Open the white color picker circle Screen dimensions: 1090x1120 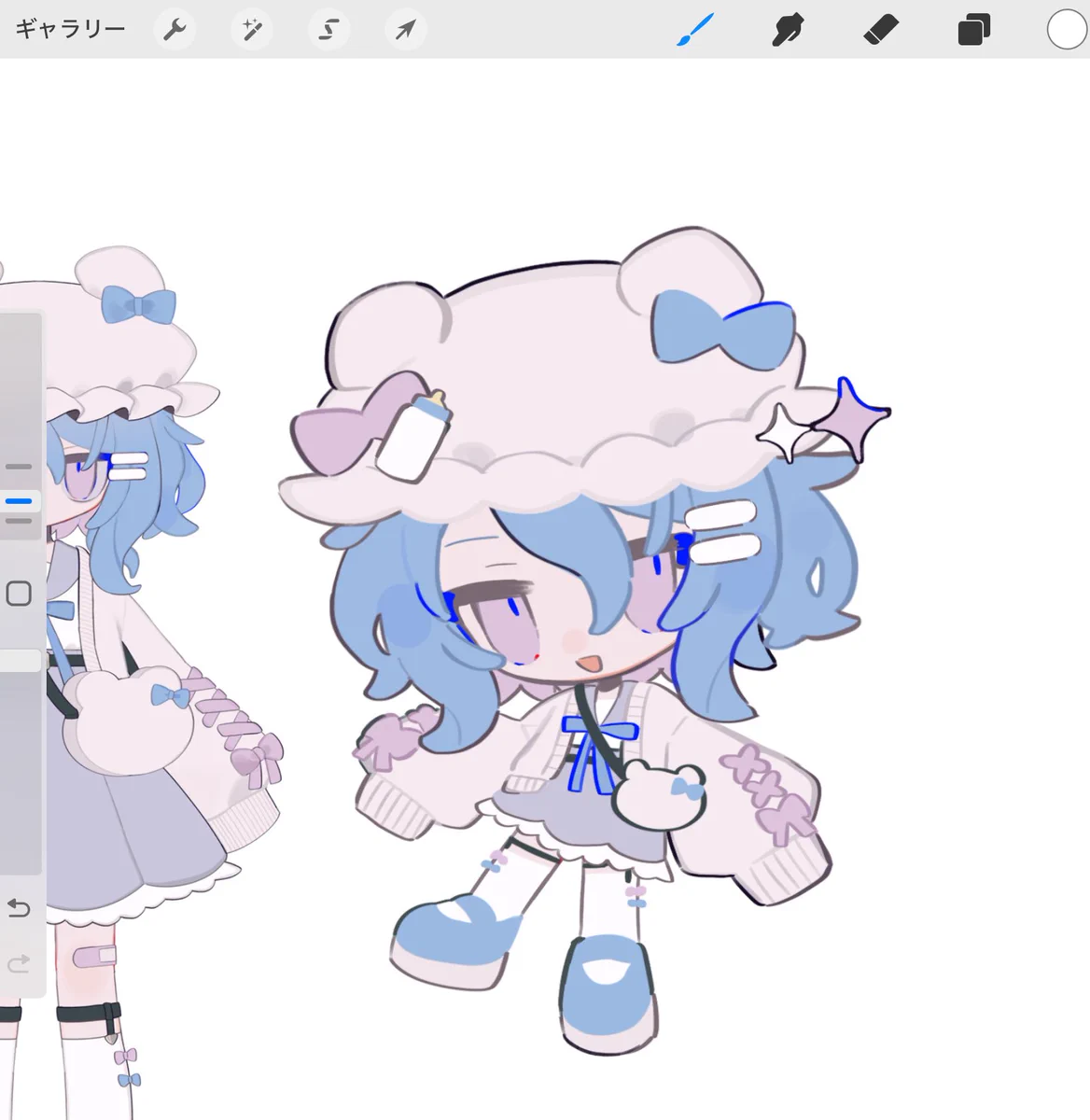point(1067,30)
